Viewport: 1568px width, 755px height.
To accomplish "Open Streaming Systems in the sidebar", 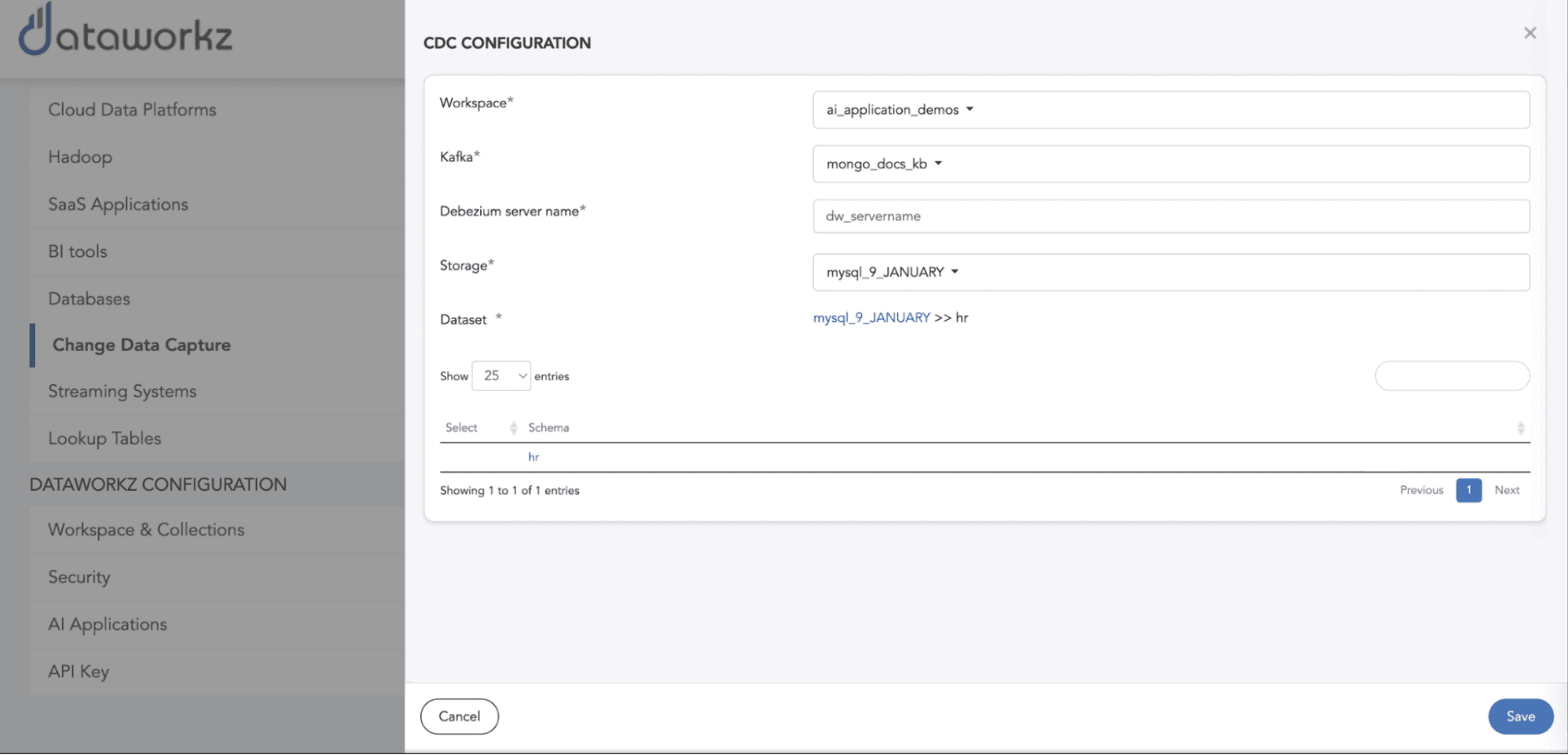I will coord(122,391).
